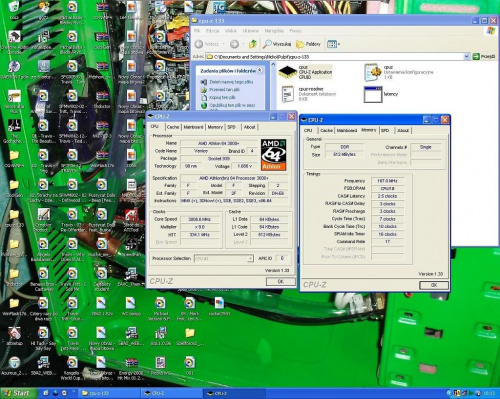500x399 pixels.
Task: Go back using Explorer's Wstecz button
Action: point(207,44)
